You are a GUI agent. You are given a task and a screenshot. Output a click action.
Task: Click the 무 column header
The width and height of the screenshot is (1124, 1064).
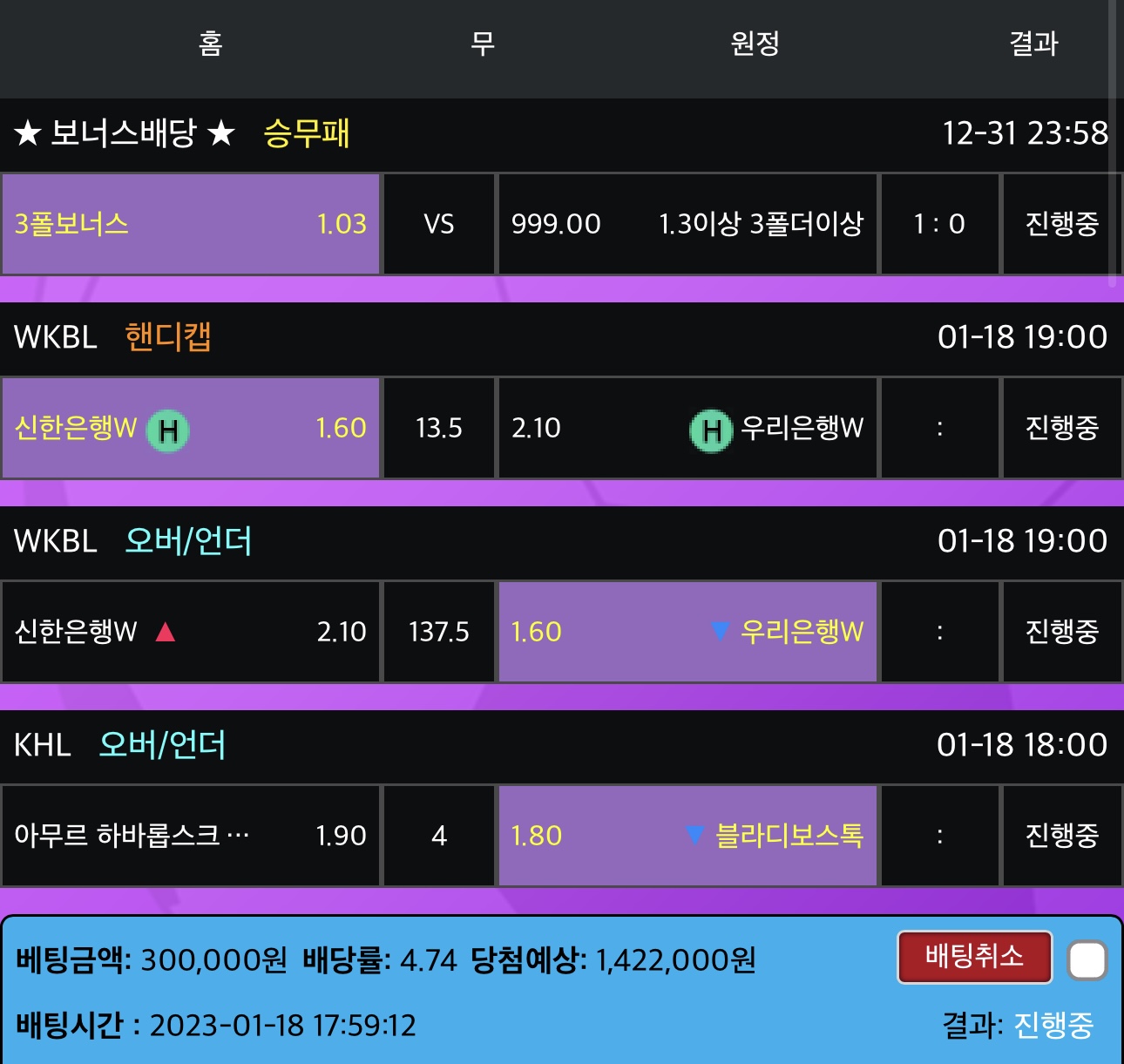[x=482, y=43]
